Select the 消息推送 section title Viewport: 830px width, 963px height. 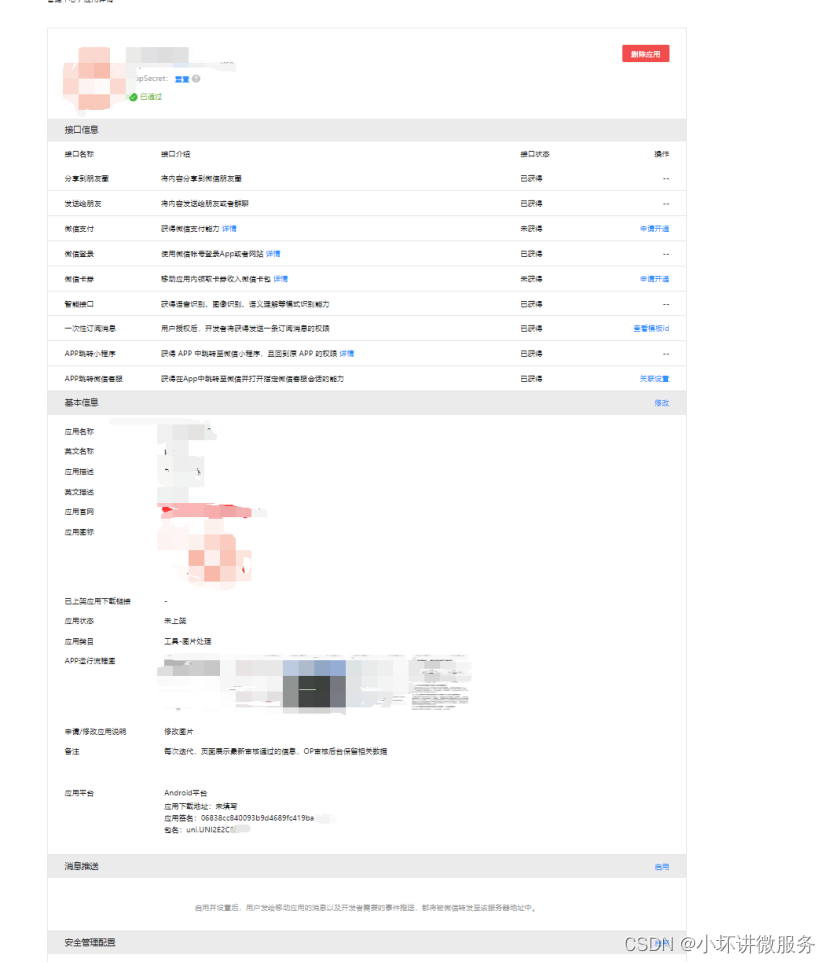tap(82, 867)
